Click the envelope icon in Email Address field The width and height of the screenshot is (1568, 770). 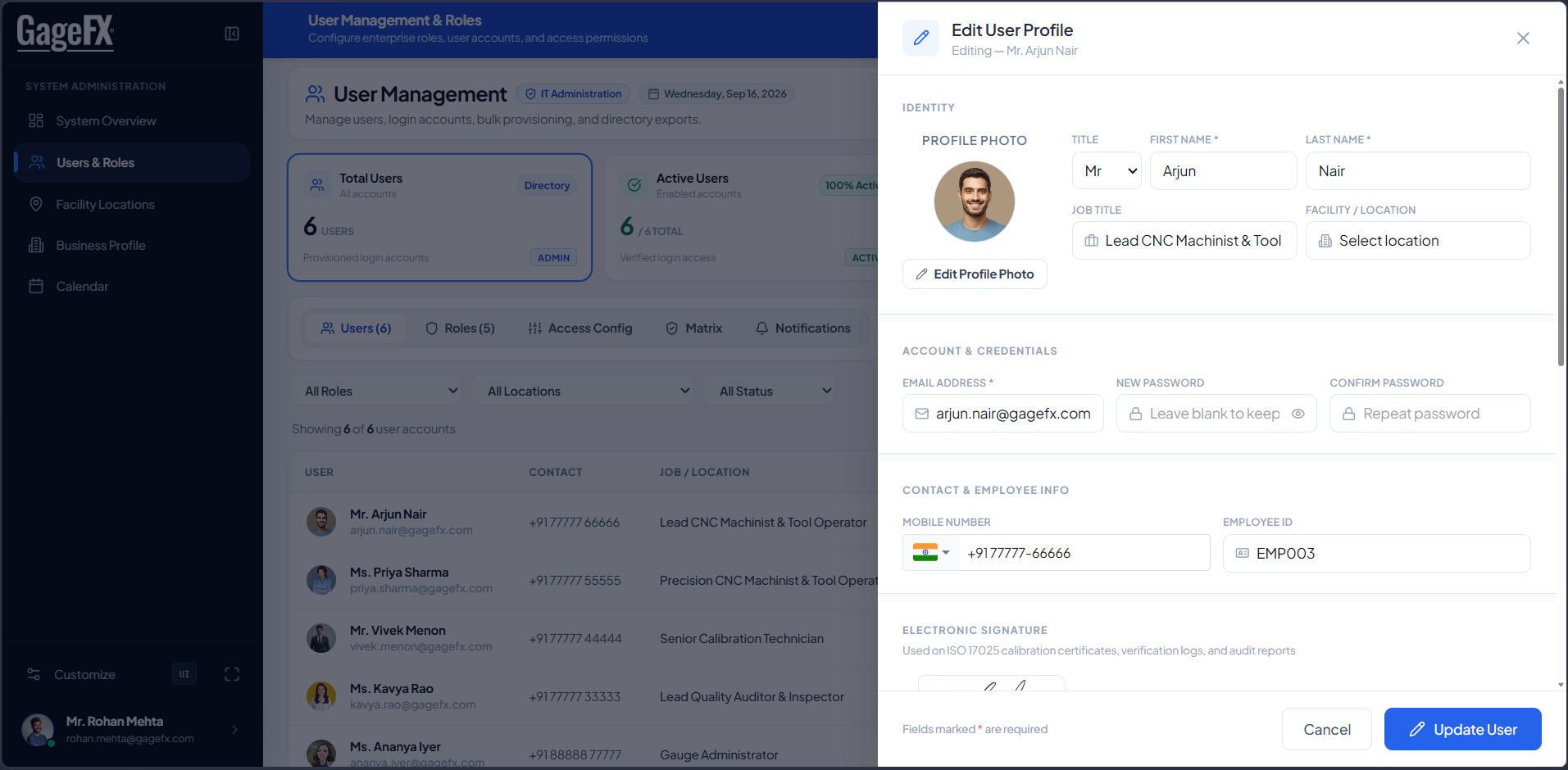click(x=922, y=414)
